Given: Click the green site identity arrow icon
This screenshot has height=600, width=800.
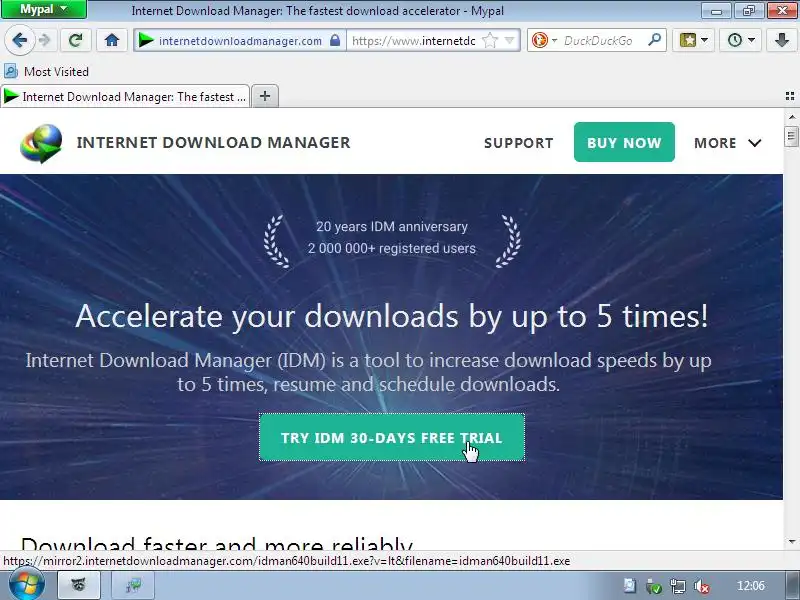Looking at the screenshot, I should [146, 40].
